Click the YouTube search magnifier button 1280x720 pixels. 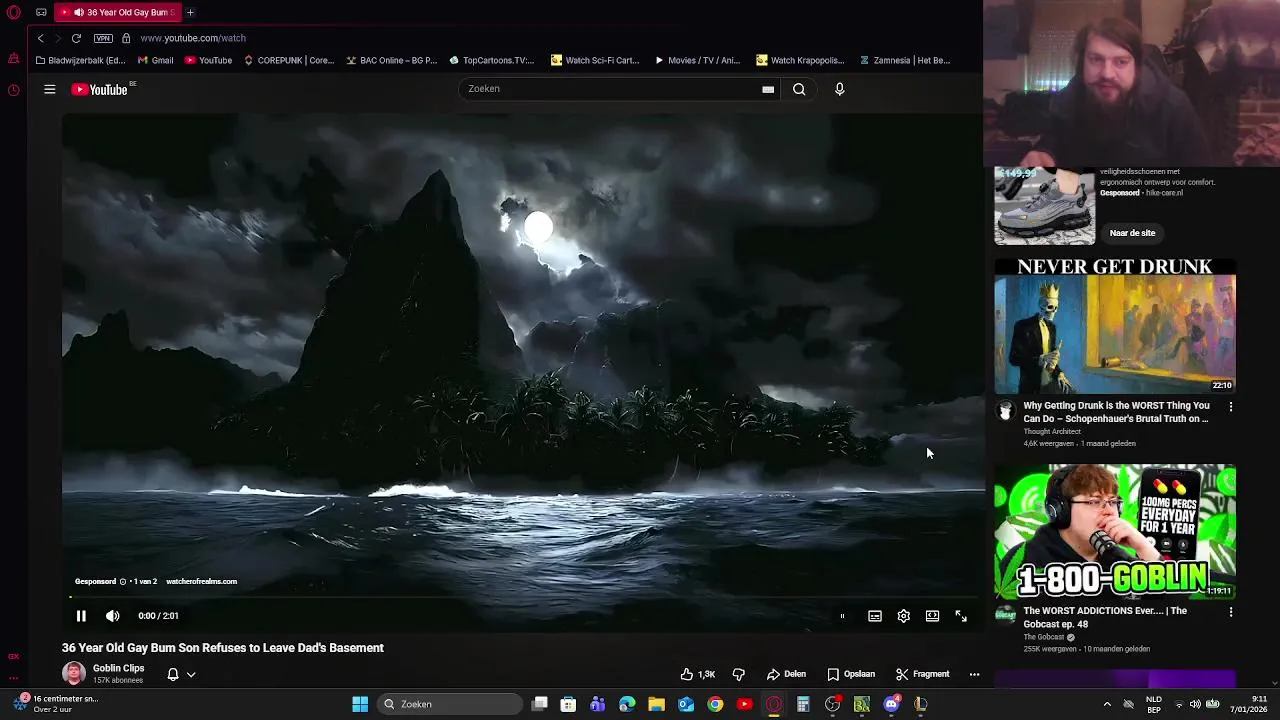799,89
